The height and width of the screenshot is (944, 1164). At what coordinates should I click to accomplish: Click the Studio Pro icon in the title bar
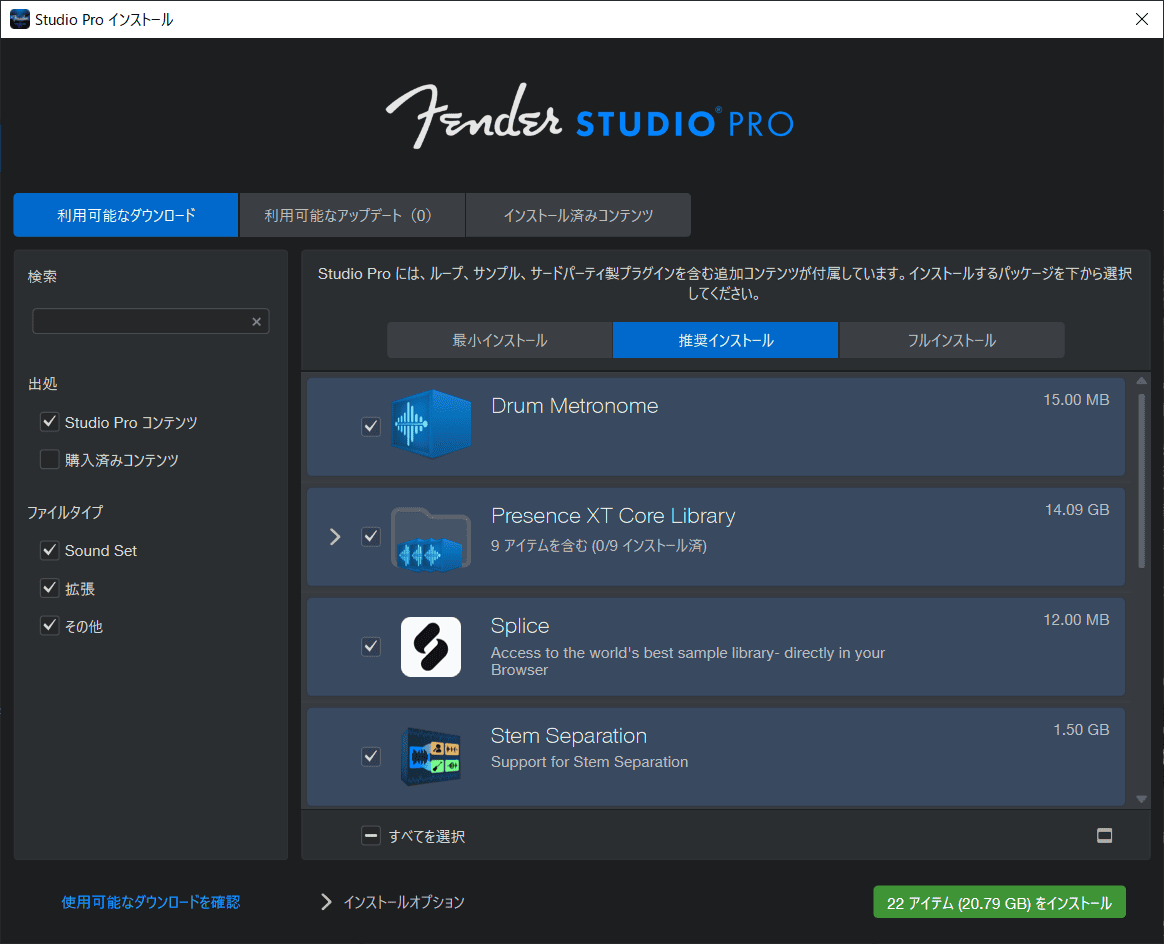[x=19, y=18]
